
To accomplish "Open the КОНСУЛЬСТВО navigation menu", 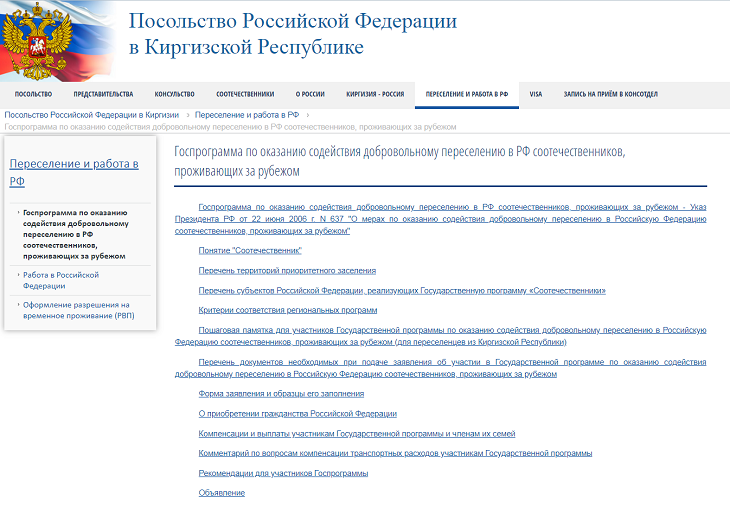I will (174, 94).
